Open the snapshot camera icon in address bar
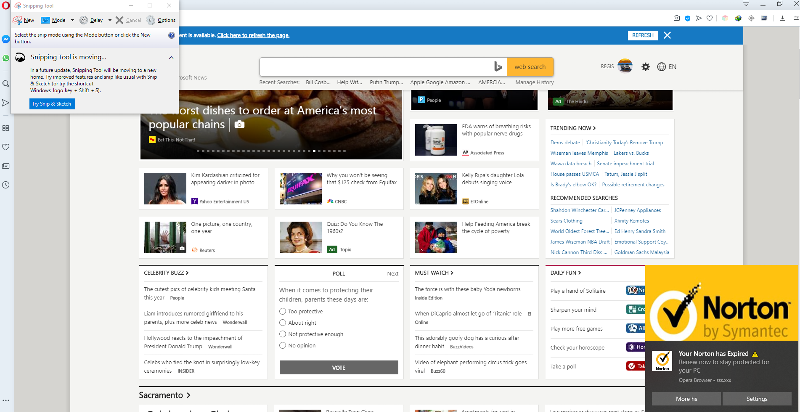Screen dimensions: 800x412 tap(677, 18)
